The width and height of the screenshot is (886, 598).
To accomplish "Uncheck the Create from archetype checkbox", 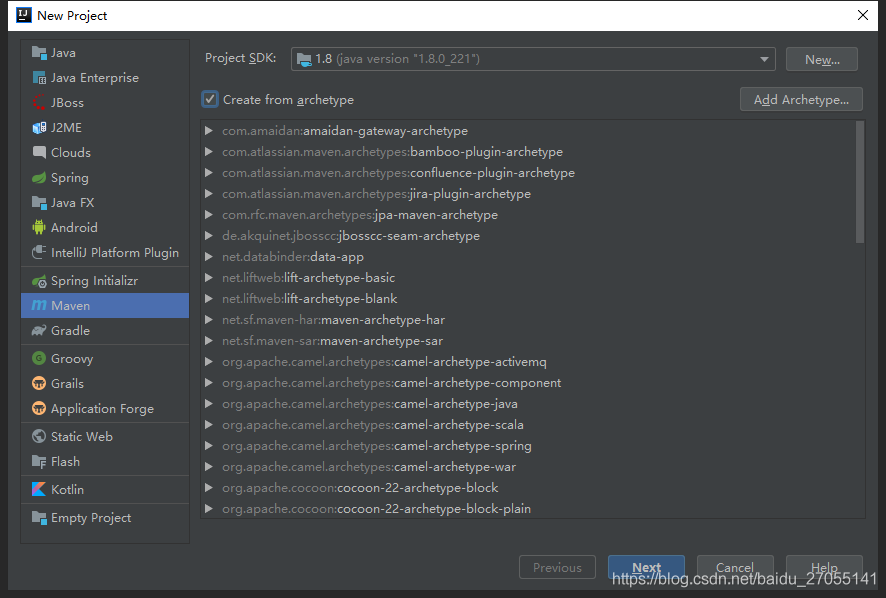I will pos(210,99).
